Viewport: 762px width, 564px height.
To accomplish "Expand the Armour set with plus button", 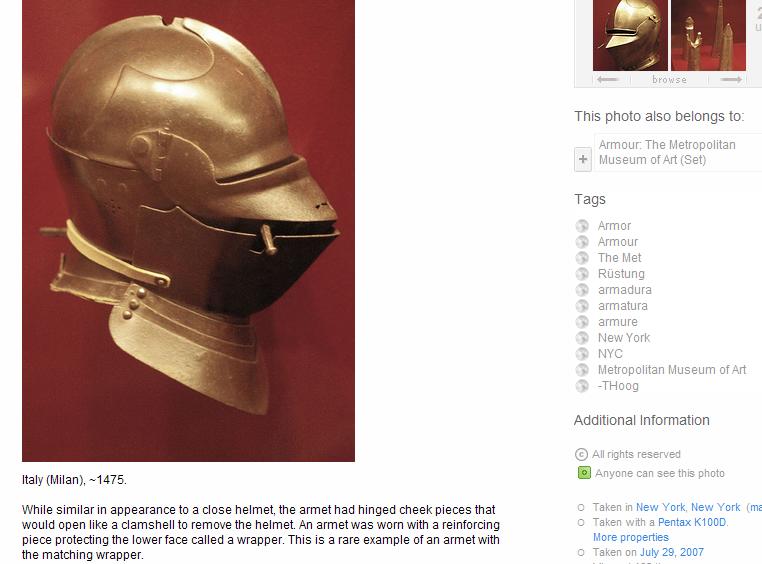I will 583,159.
